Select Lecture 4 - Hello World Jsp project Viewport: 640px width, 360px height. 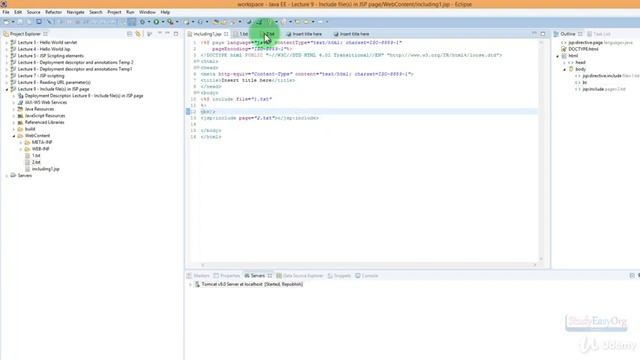click(x=44, y=49)
